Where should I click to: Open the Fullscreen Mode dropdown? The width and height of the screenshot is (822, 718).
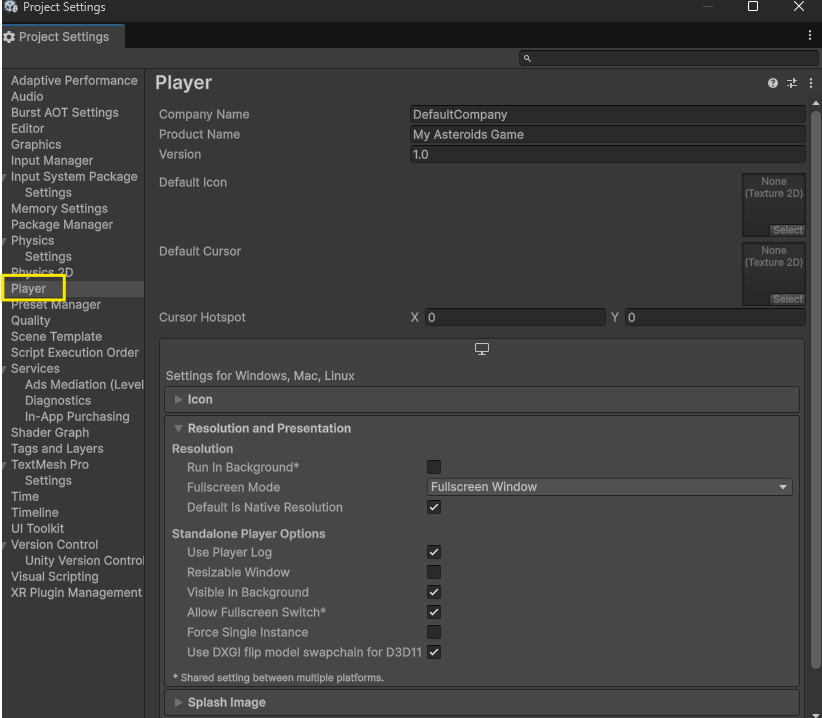(609, 487)
